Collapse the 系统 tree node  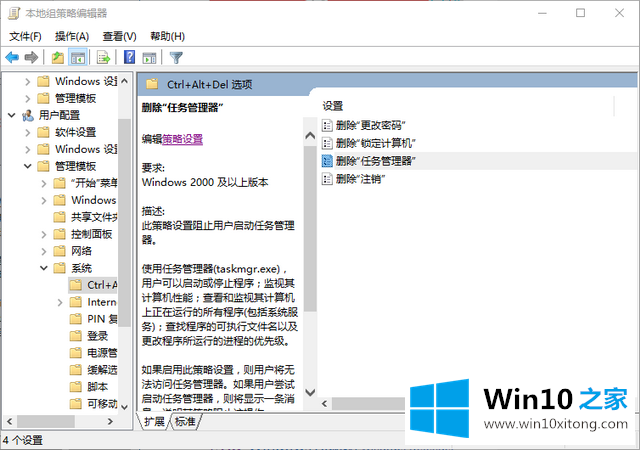[x=44, y=268]
